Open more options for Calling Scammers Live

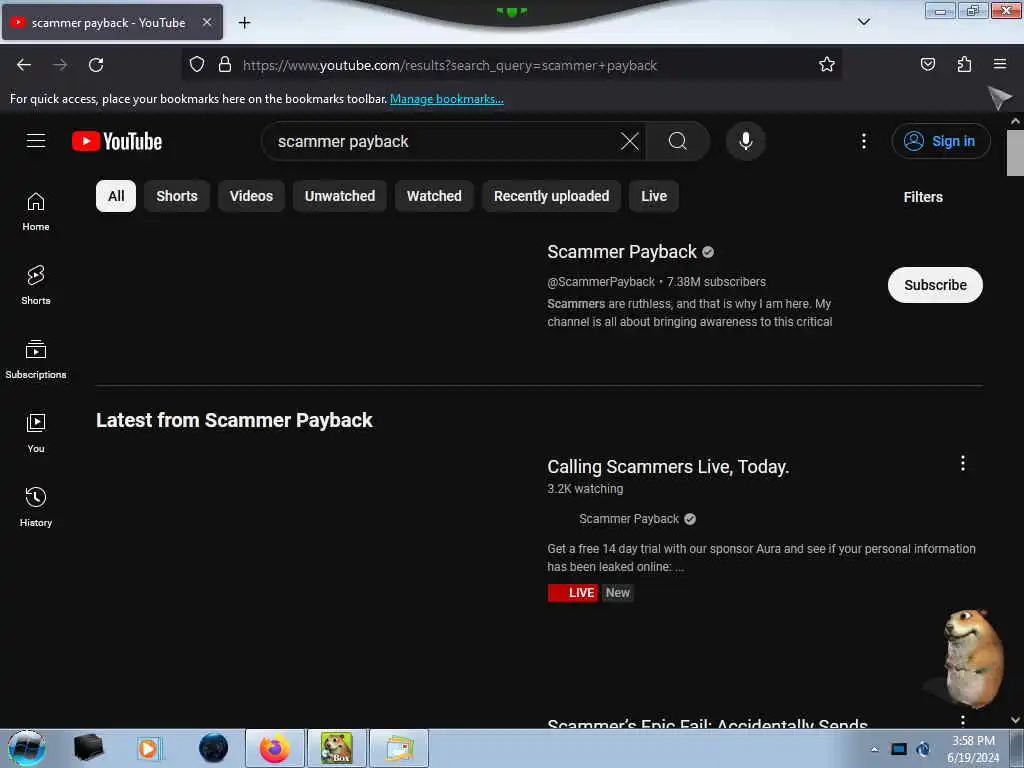coord(963,463)
